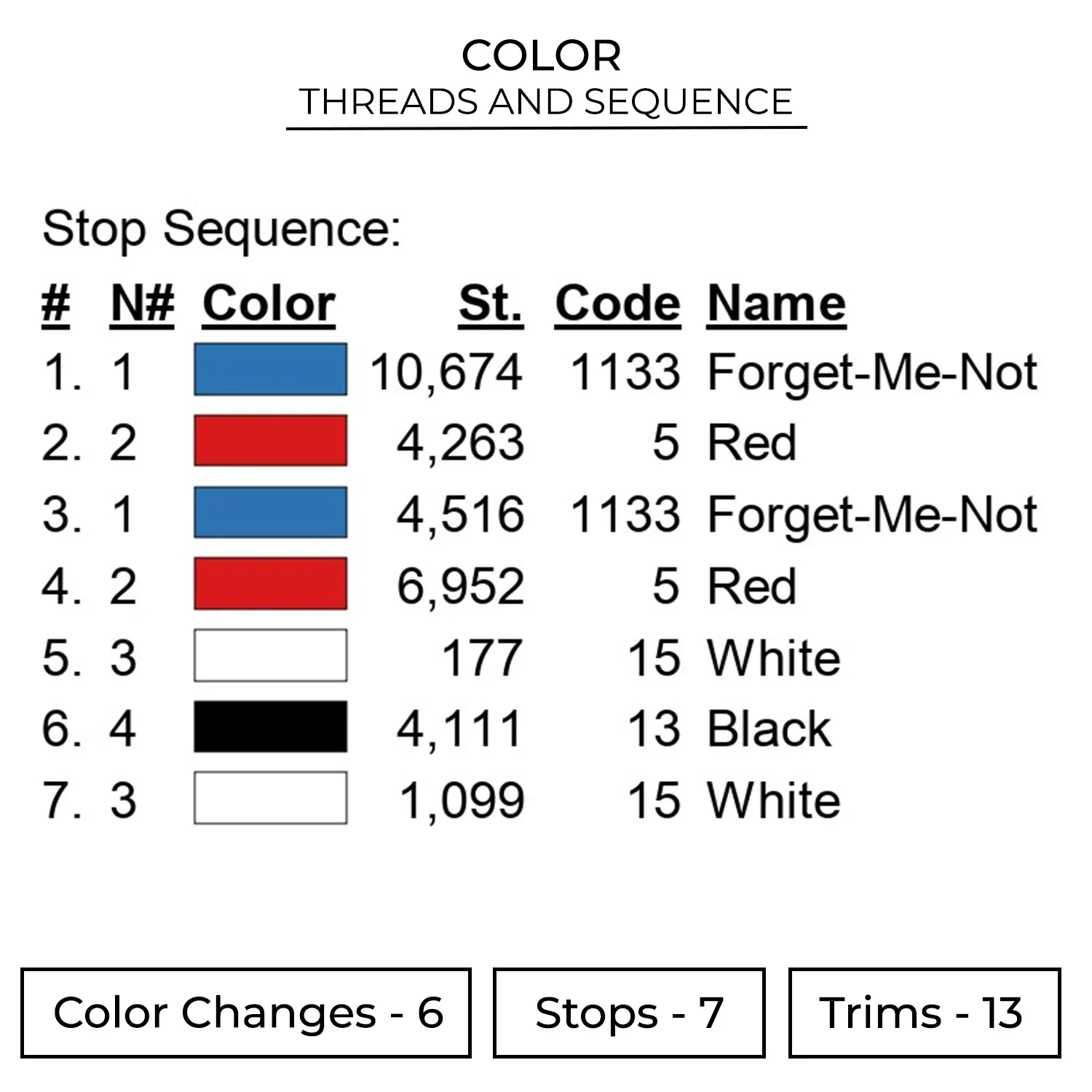Click the Black thread name
This screenshot has width=1092, height=1092.
[x=769, y=729]
